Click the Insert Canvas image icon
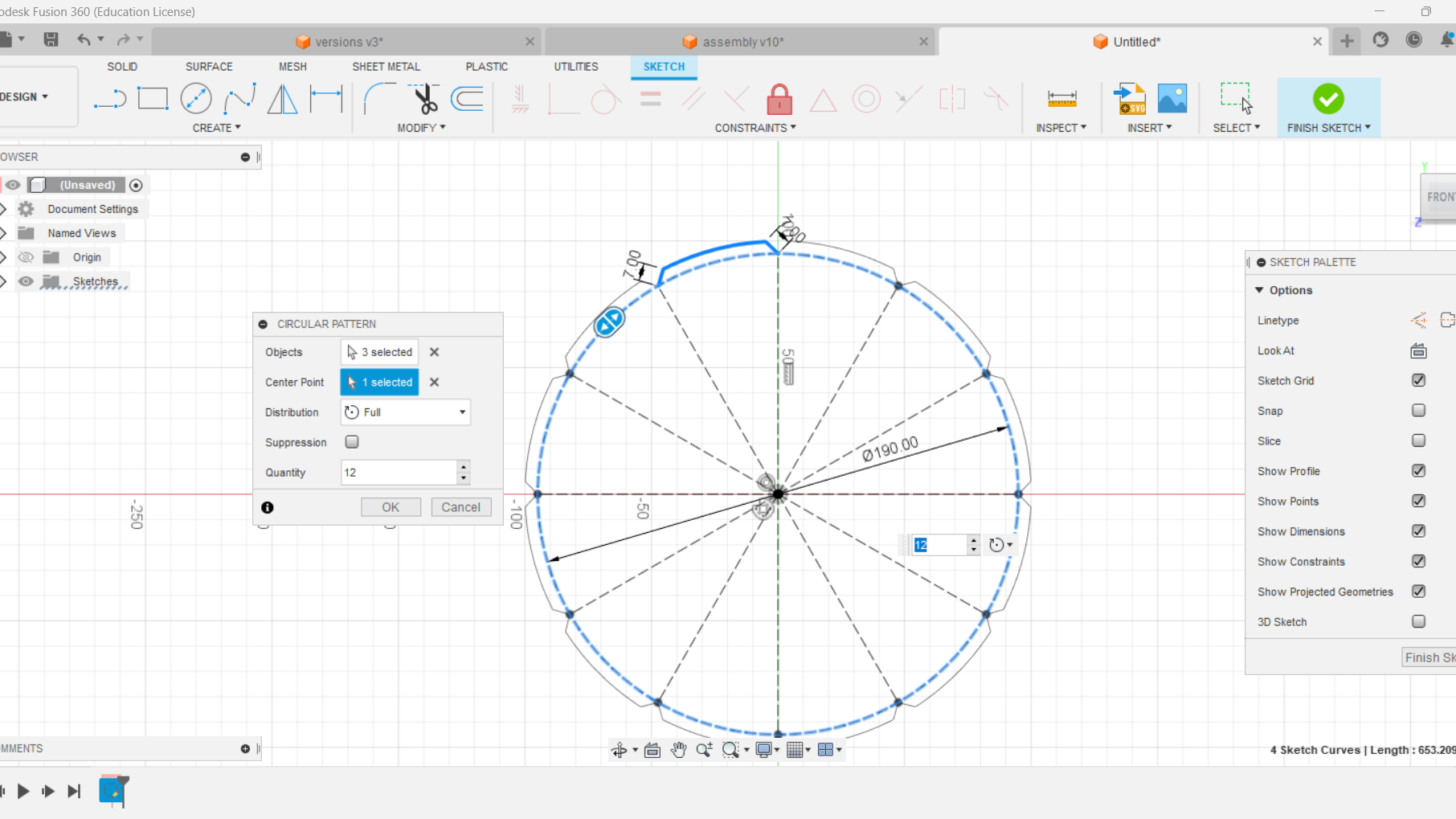This screenshot has width=1456, height=819. pos(1172,99)
